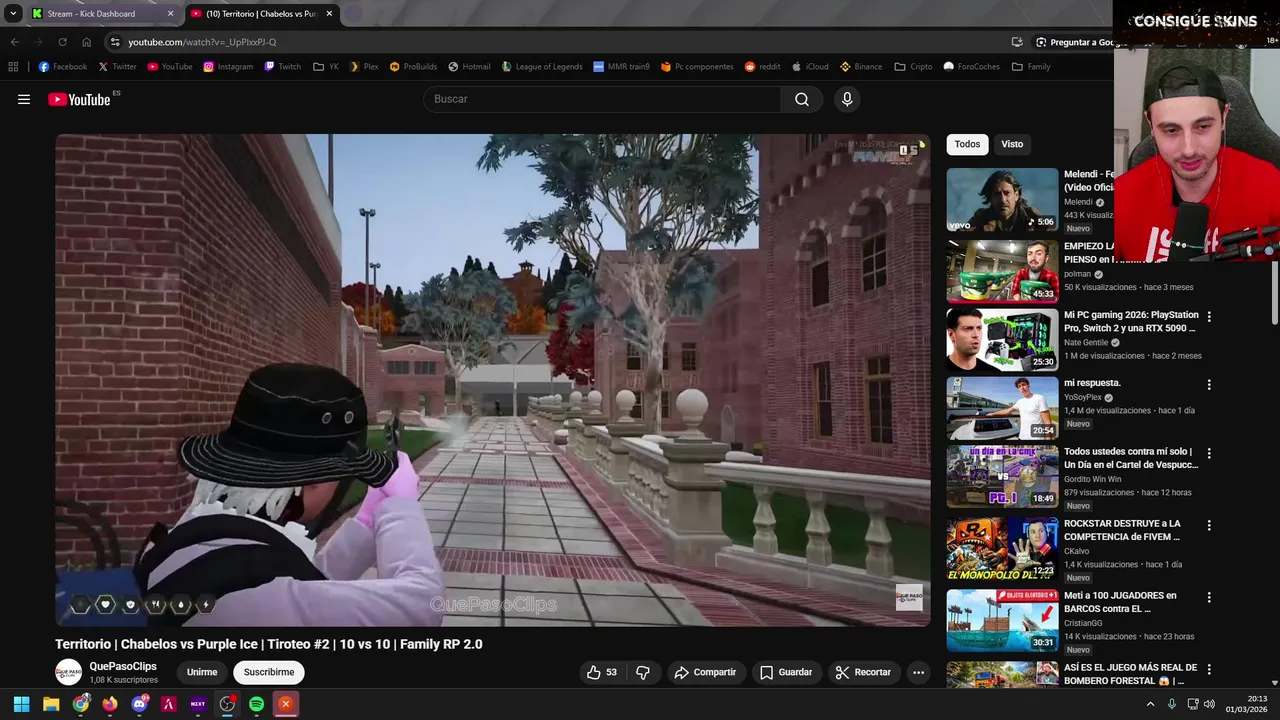The height and width of the screenshot is (720, 1280).
Task: Open options for ASÍ ES EL JUEGO video
Action: click(x=1209, y=669)
